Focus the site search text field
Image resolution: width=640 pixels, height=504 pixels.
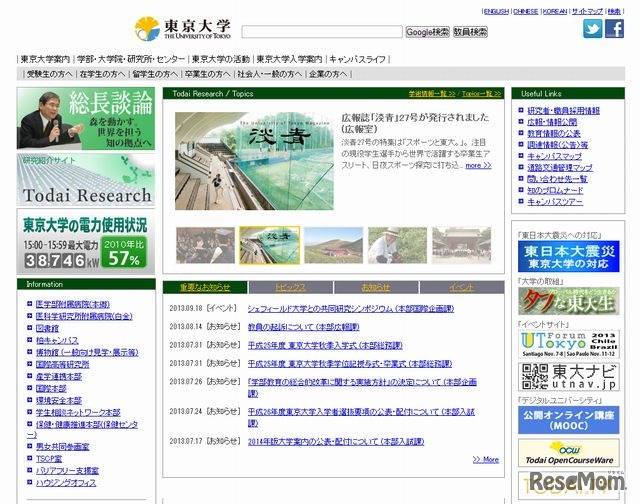click(322, 32)
